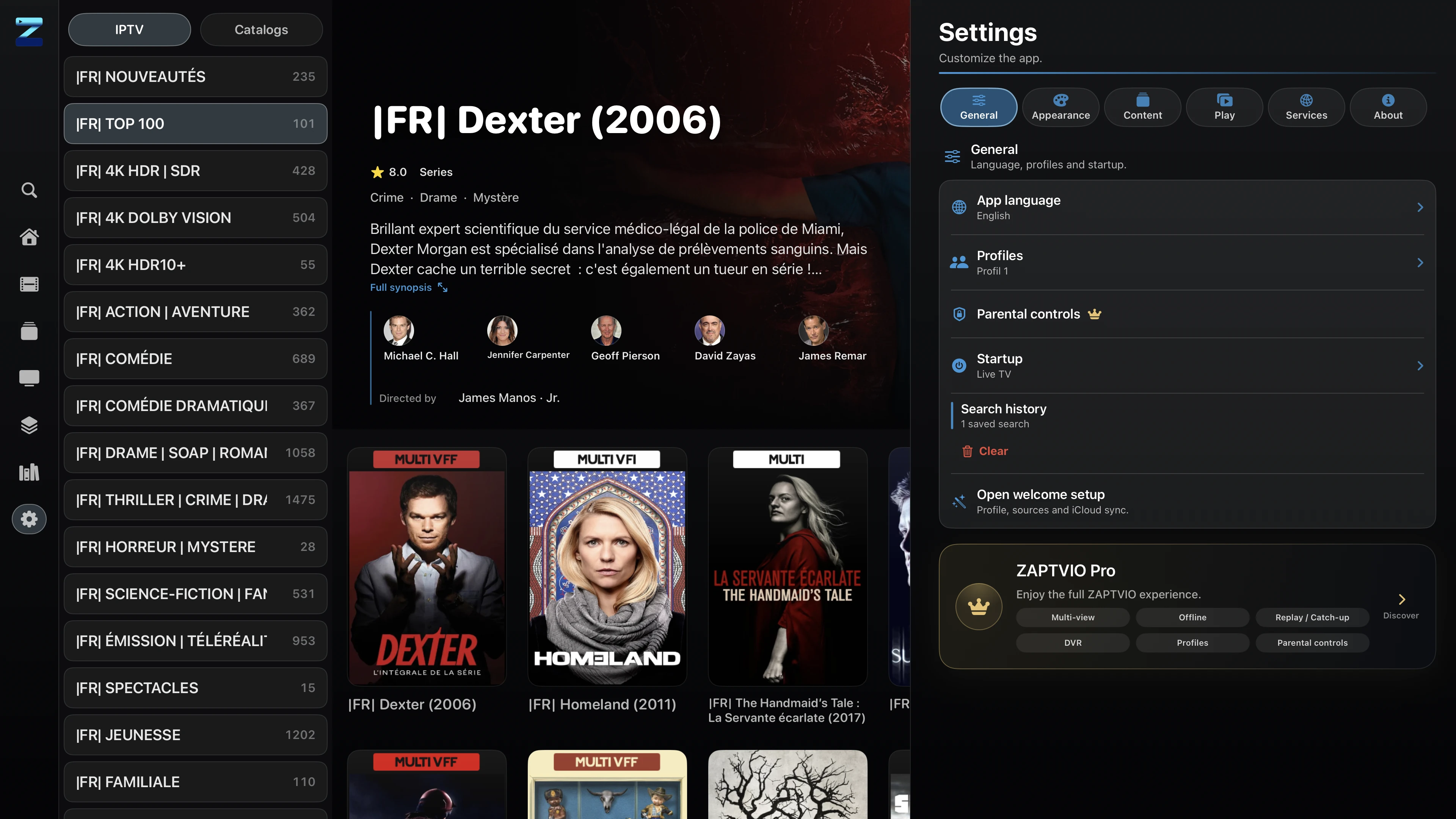Open the Appearance settings tab
This screenshot has width=1456, height=819.
point(1061,107)
